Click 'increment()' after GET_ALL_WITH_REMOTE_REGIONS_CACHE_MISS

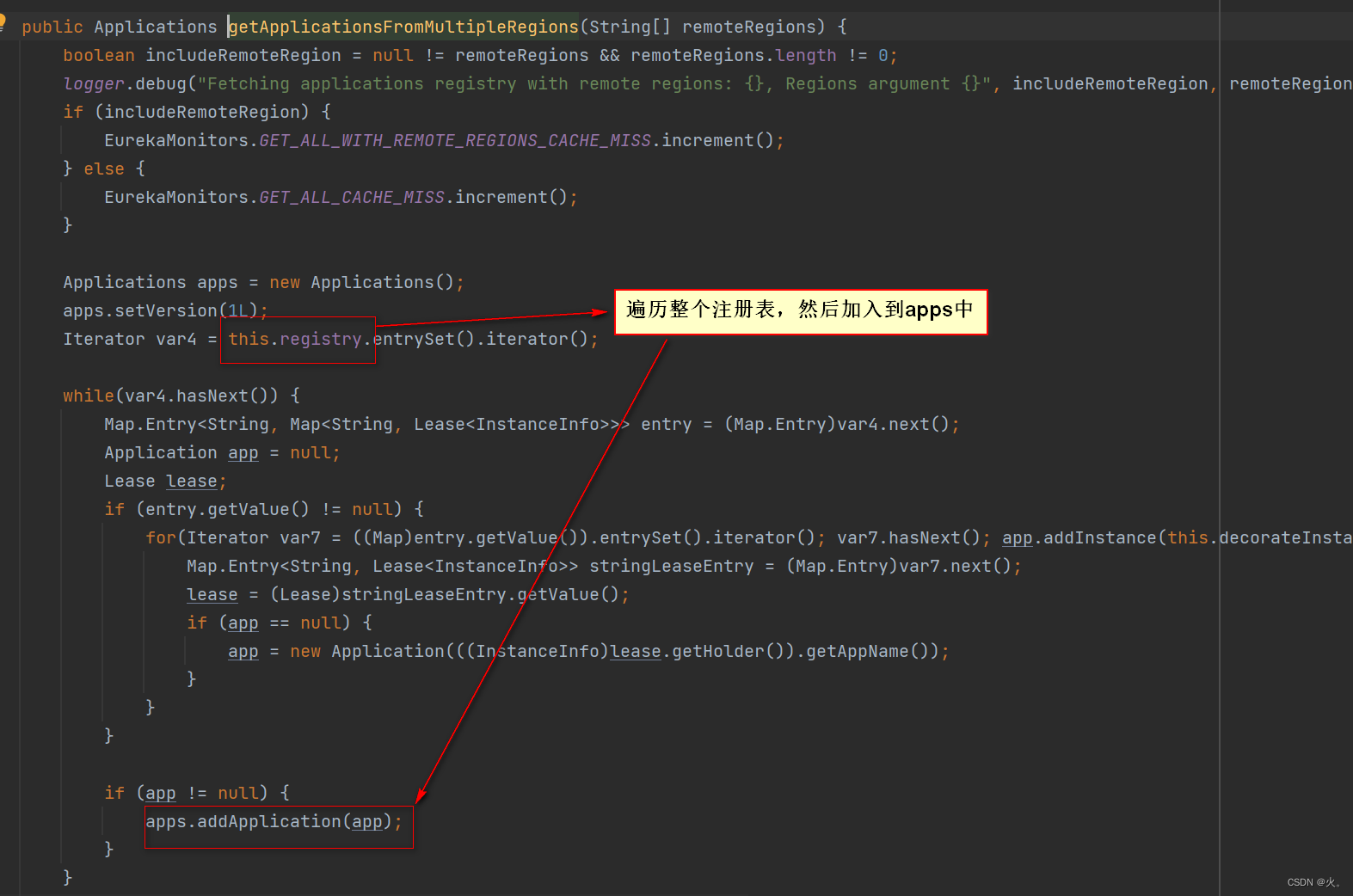[x=719, y=140]
